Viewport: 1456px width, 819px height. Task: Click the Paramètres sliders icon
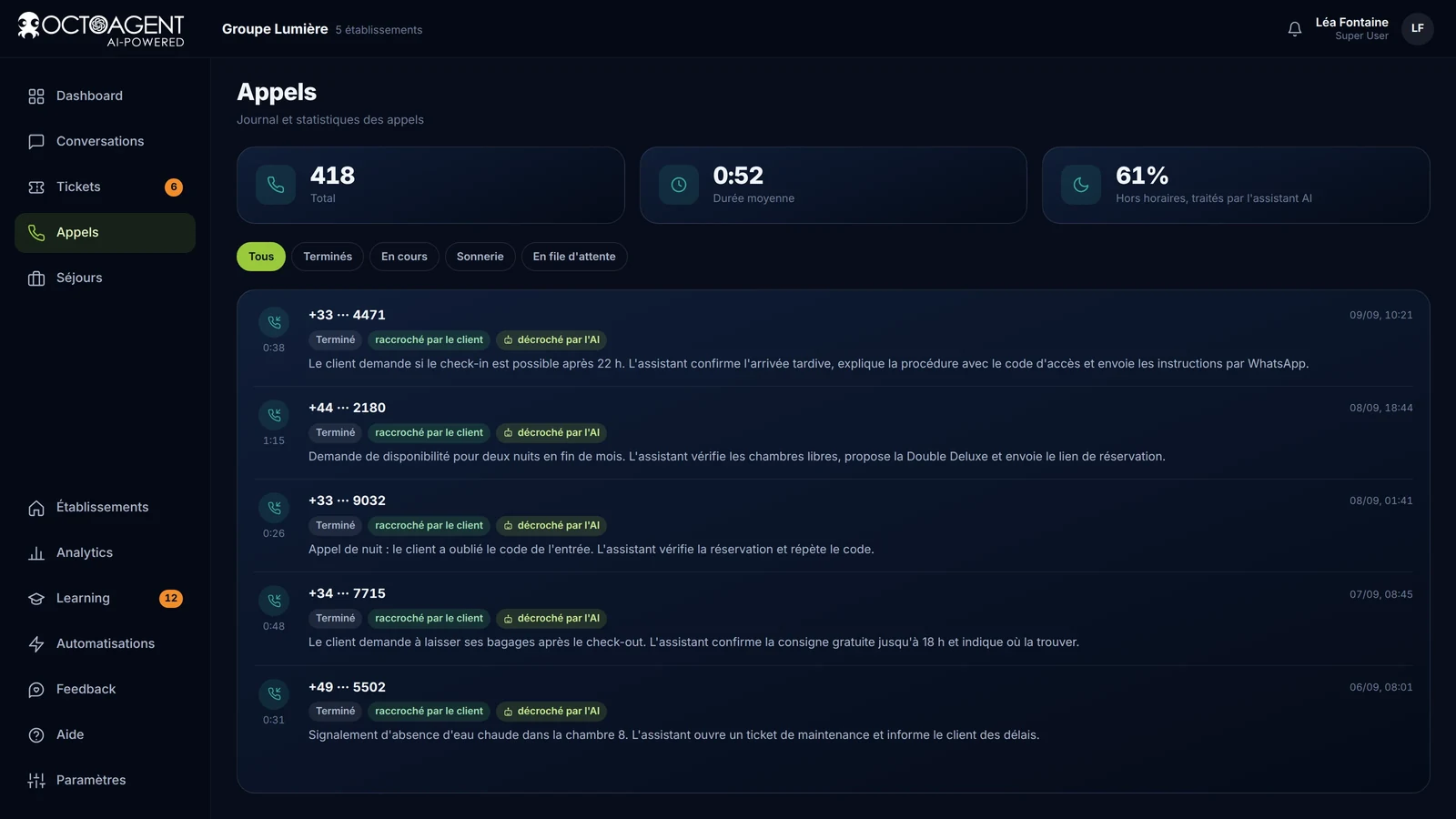36,781
